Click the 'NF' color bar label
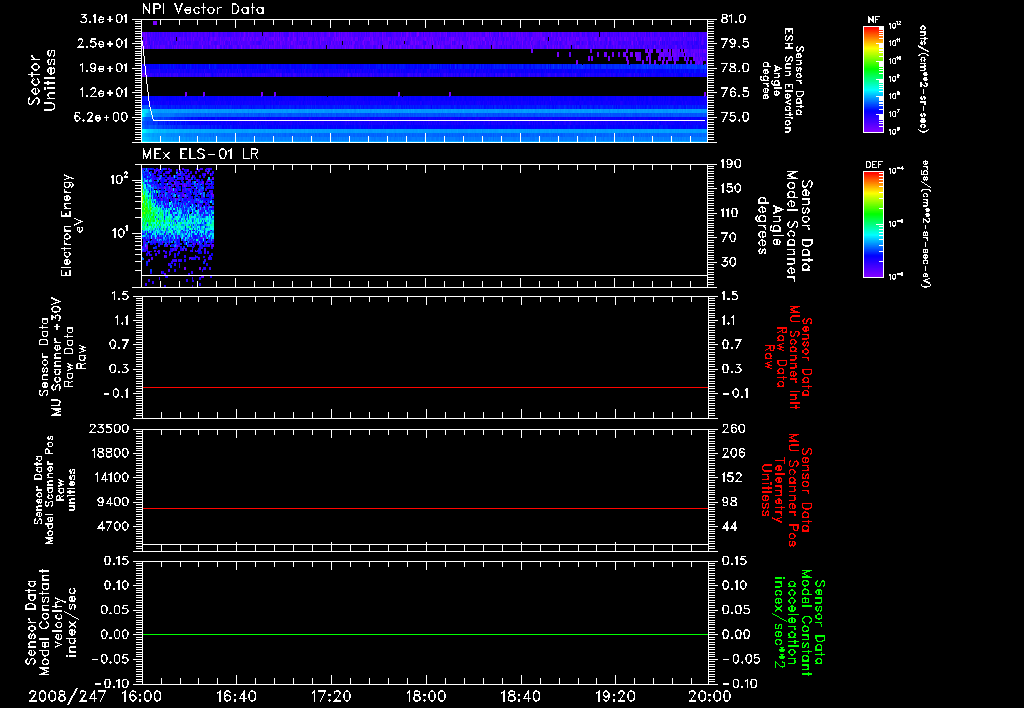The width and height of the screenshot is (1024, 708). tap(873, 20)
